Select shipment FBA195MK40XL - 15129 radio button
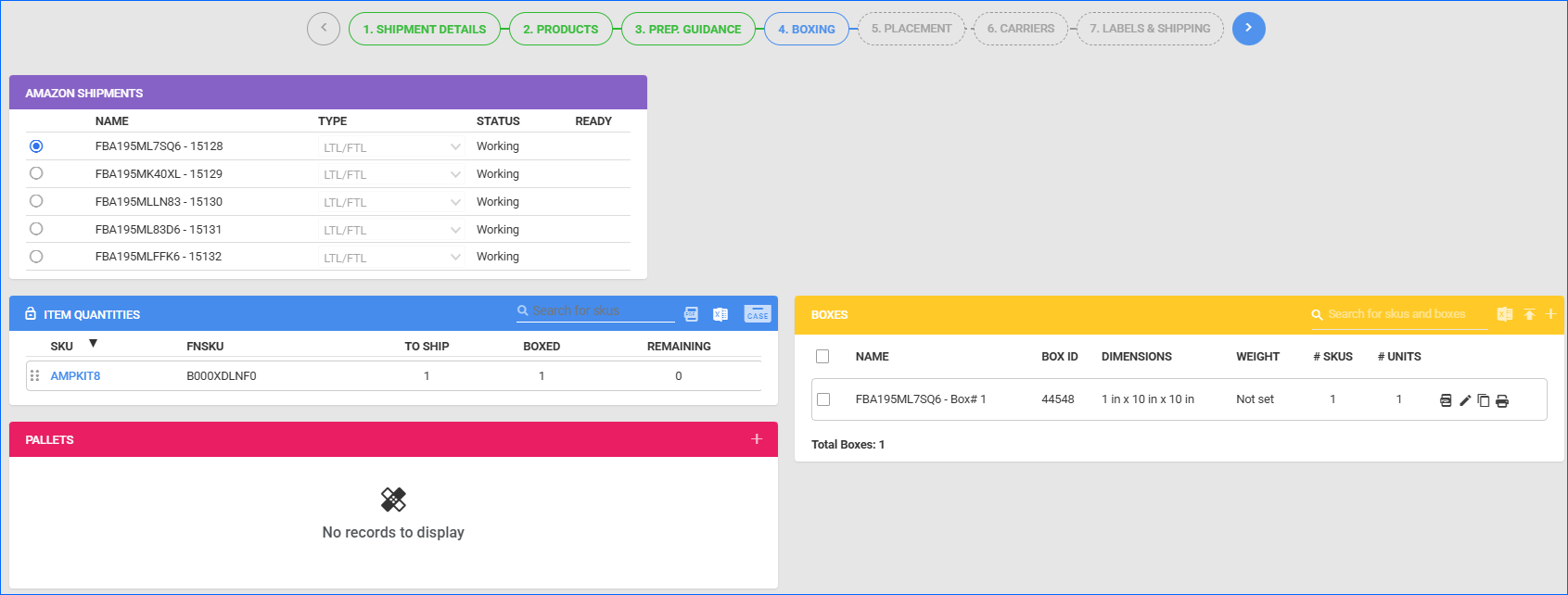This screenshot has width=1568, height=595. [36, 173]
